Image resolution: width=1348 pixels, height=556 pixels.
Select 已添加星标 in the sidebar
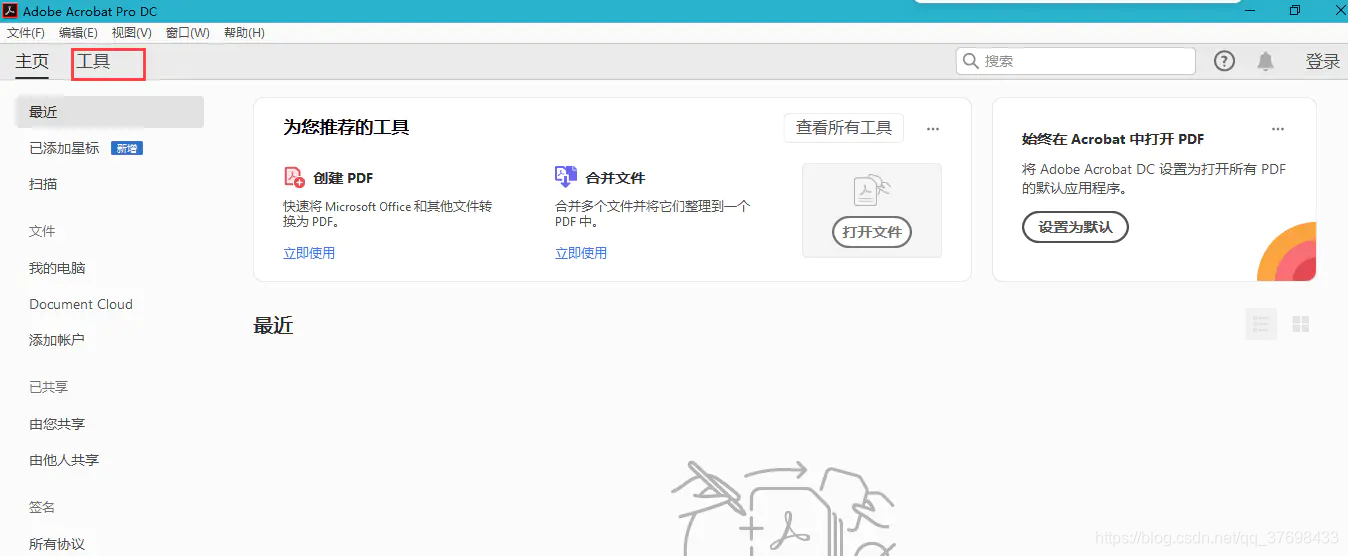64,148
